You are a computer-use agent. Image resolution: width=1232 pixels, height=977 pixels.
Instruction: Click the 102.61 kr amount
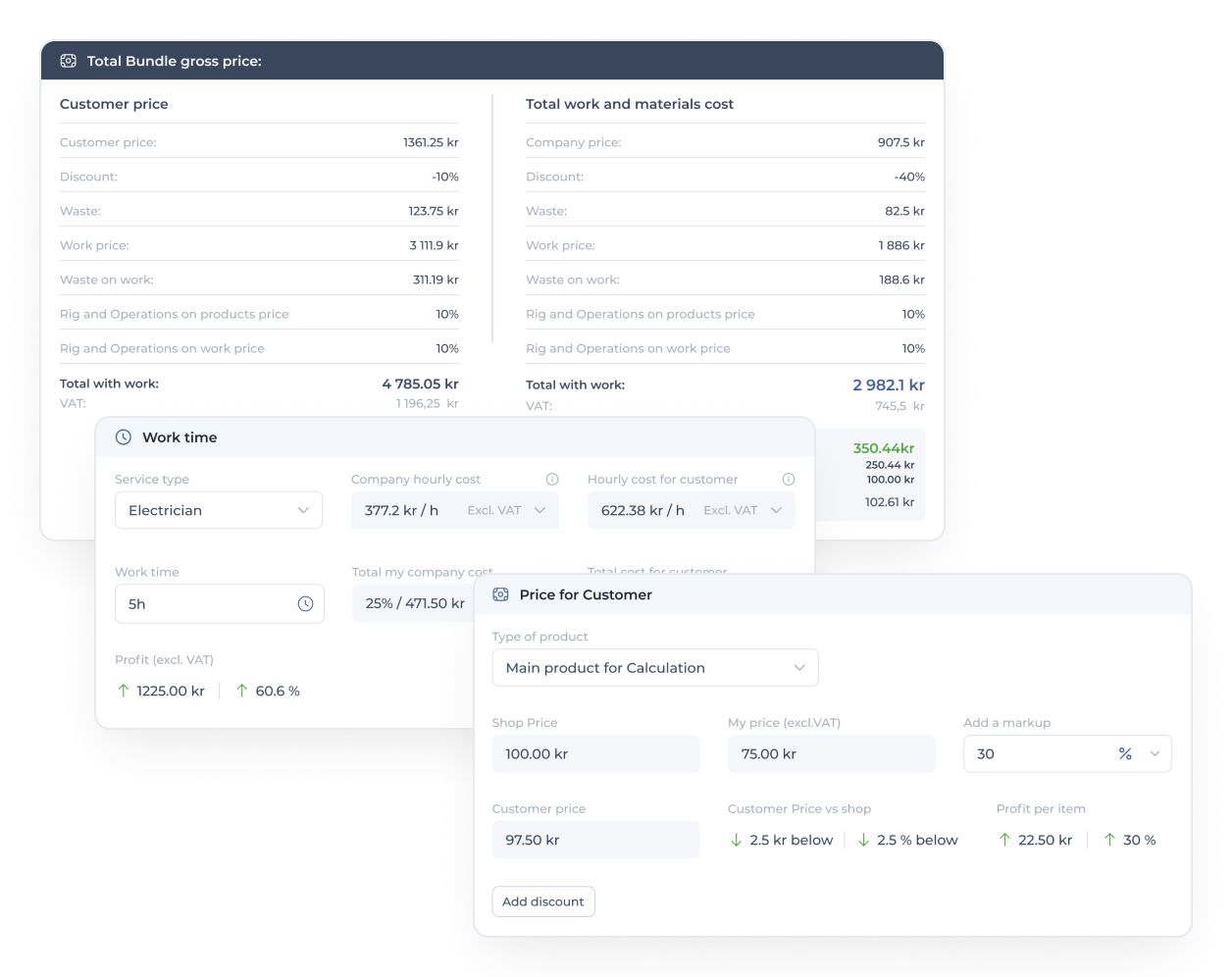click(890, 501)
